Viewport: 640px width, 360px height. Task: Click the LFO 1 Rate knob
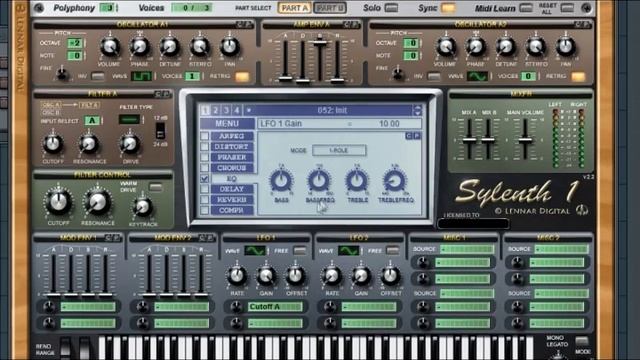coord(237,276)
